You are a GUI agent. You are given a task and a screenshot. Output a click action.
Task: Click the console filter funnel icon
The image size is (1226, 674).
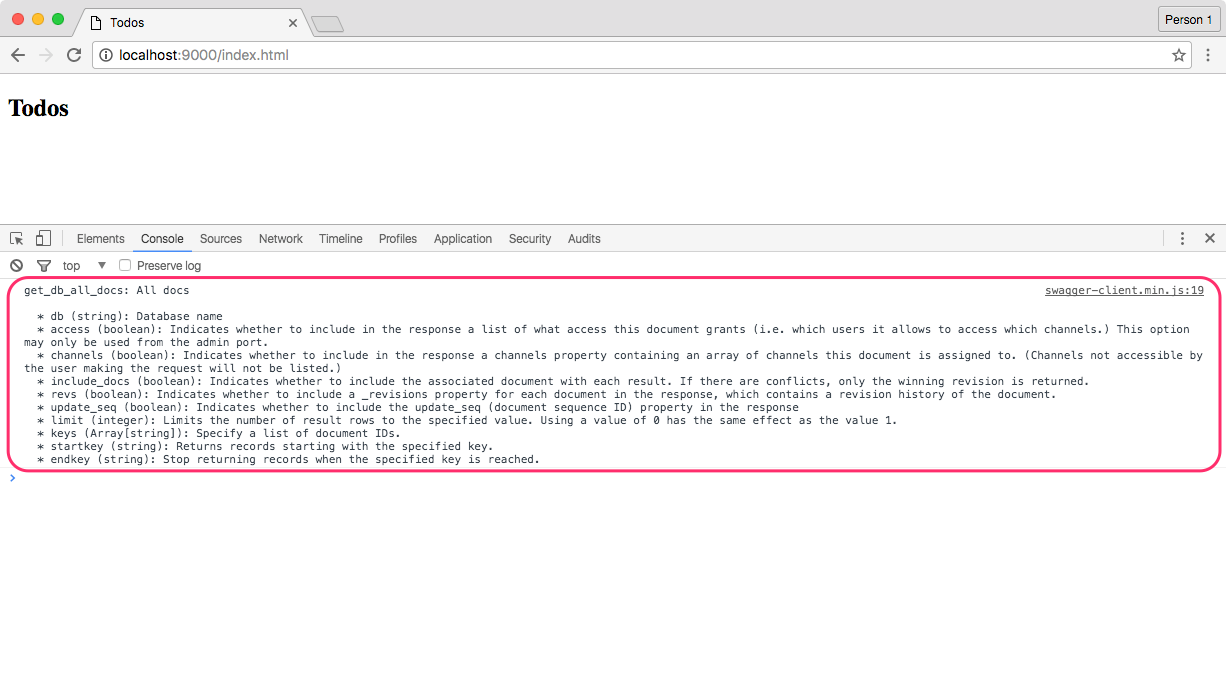(x=43, y=266)
